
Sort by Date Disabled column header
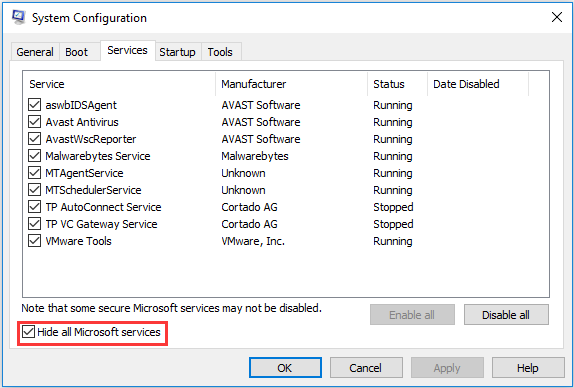tap(478, 84)
